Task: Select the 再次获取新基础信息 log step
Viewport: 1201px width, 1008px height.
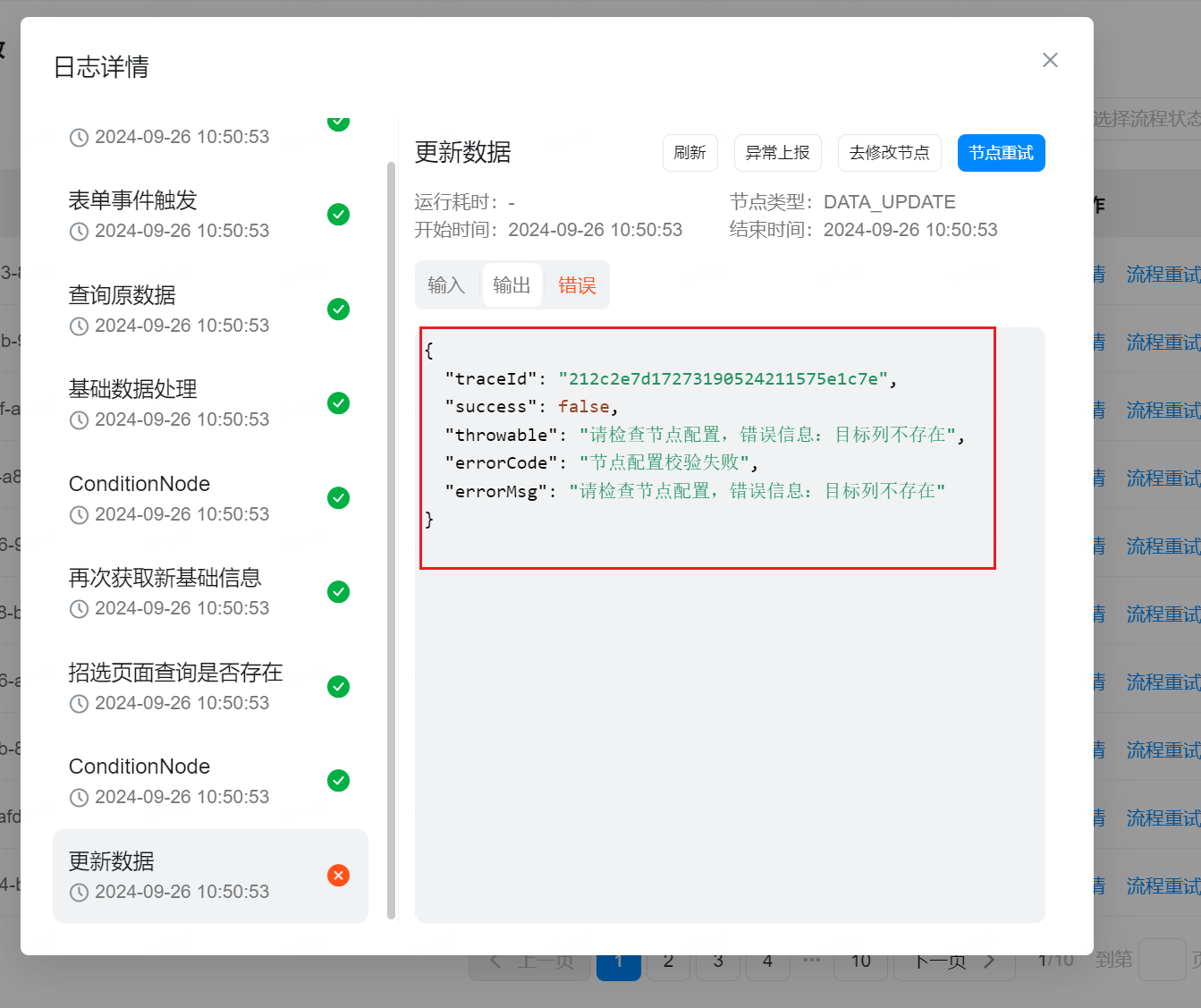Action: 210,593
